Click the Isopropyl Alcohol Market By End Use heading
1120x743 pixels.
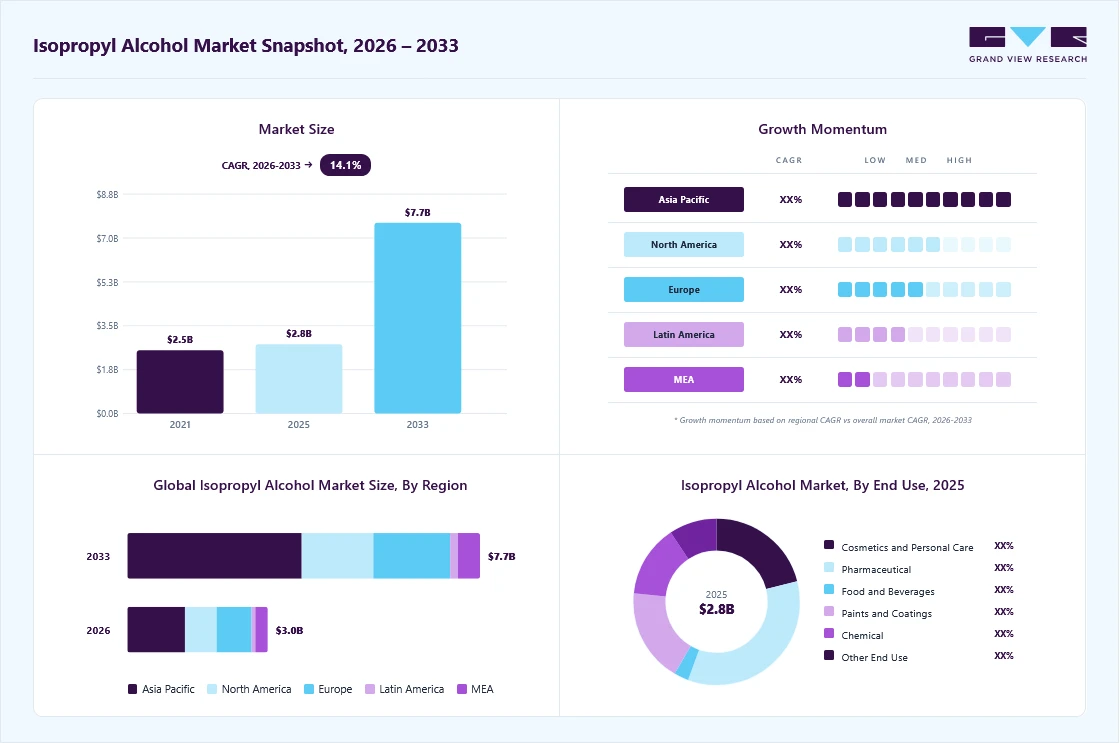coord(822,485)
